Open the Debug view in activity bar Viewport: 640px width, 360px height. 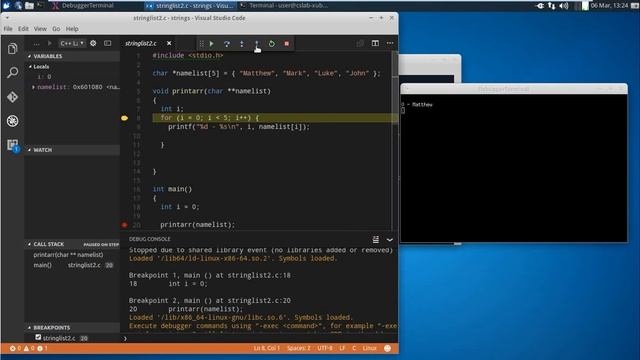click(x=13, y=121)
